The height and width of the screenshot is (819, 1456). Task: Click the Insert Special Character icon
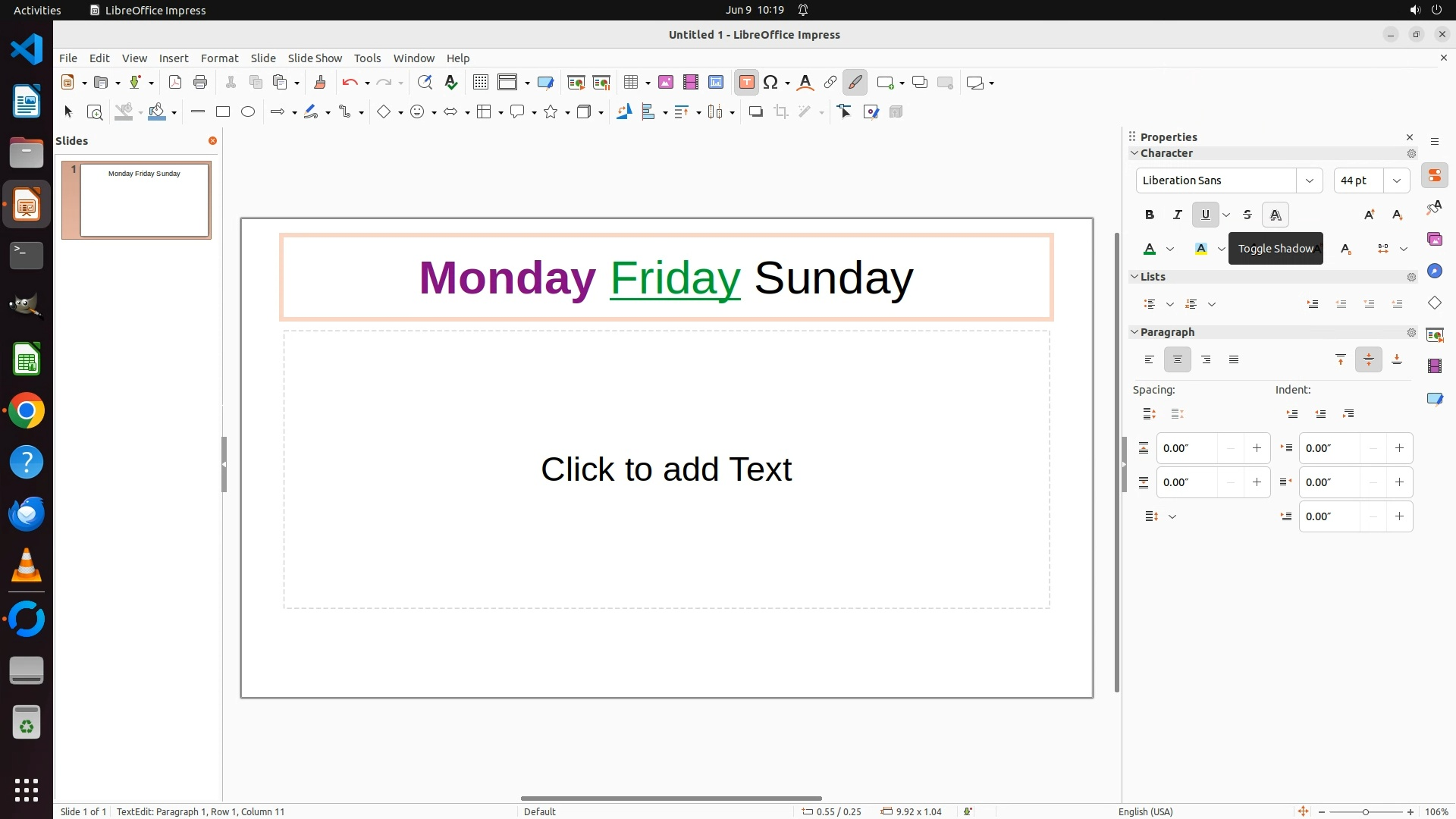point(770,83)
